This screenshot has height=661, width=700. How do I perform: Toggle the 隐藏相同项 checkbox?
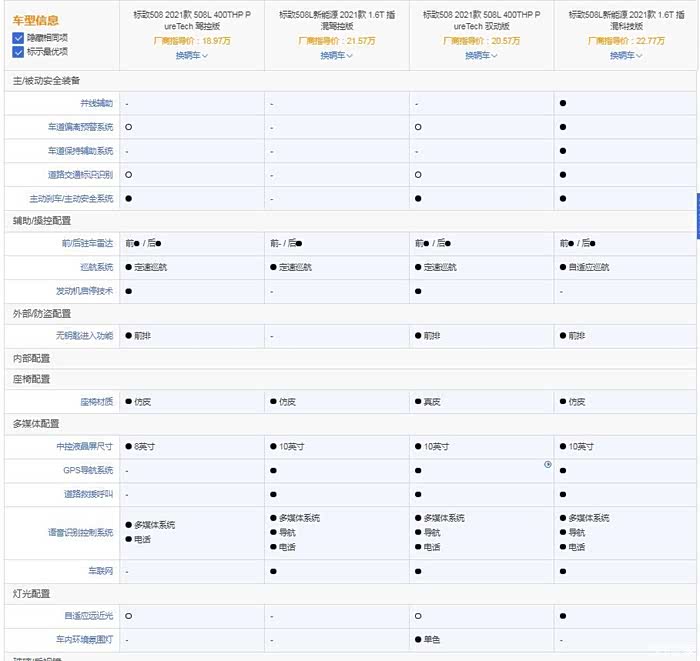tap(18, 38)
